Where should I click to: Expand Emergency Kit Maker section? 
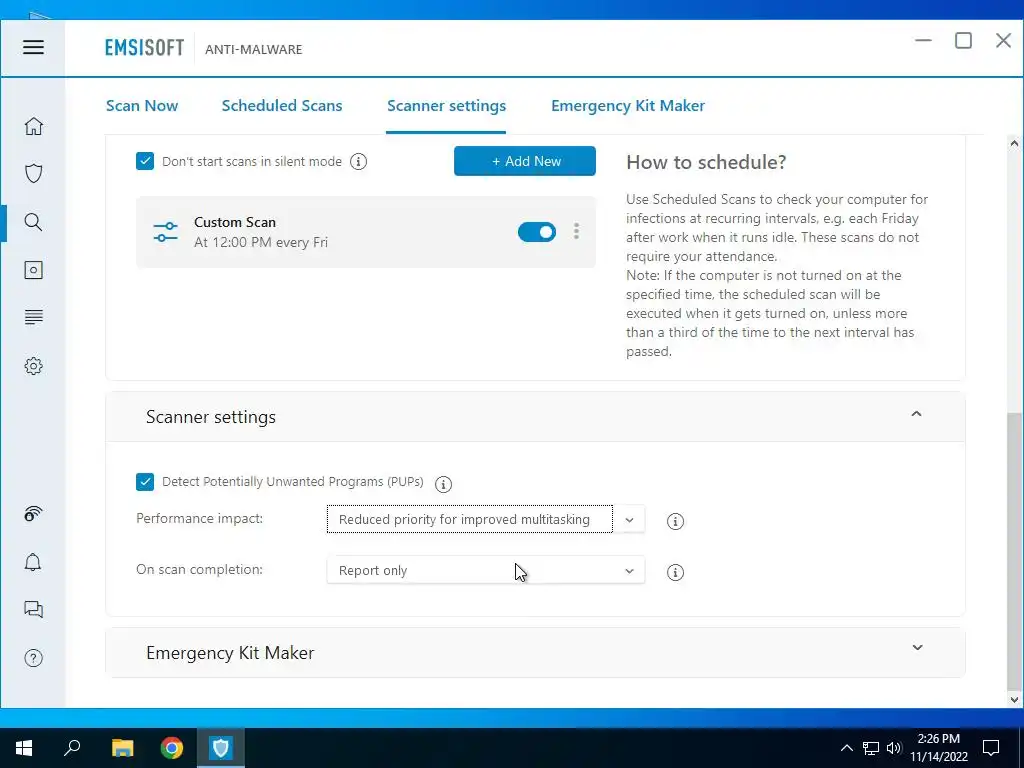[917, 648]
